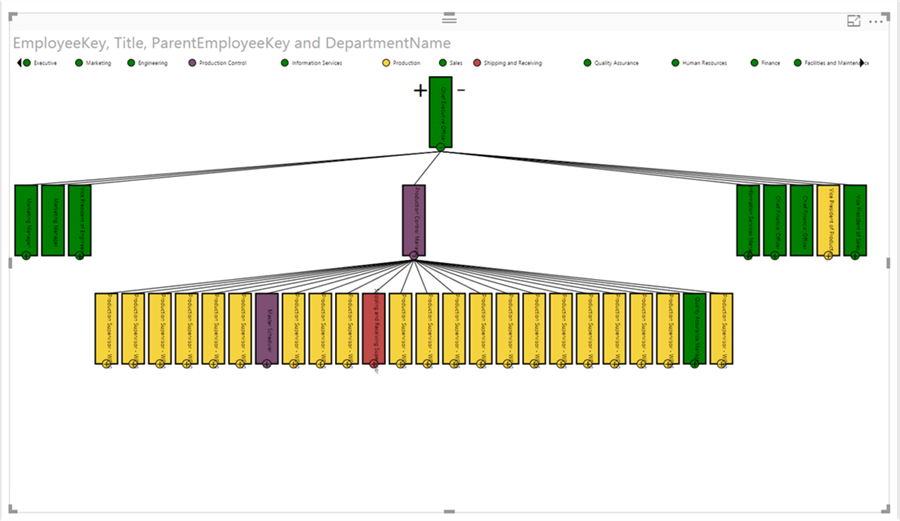This screenshot has width=900, height=521.
Task: Open the Focus mode icon
Action: (x=854, y=20)
